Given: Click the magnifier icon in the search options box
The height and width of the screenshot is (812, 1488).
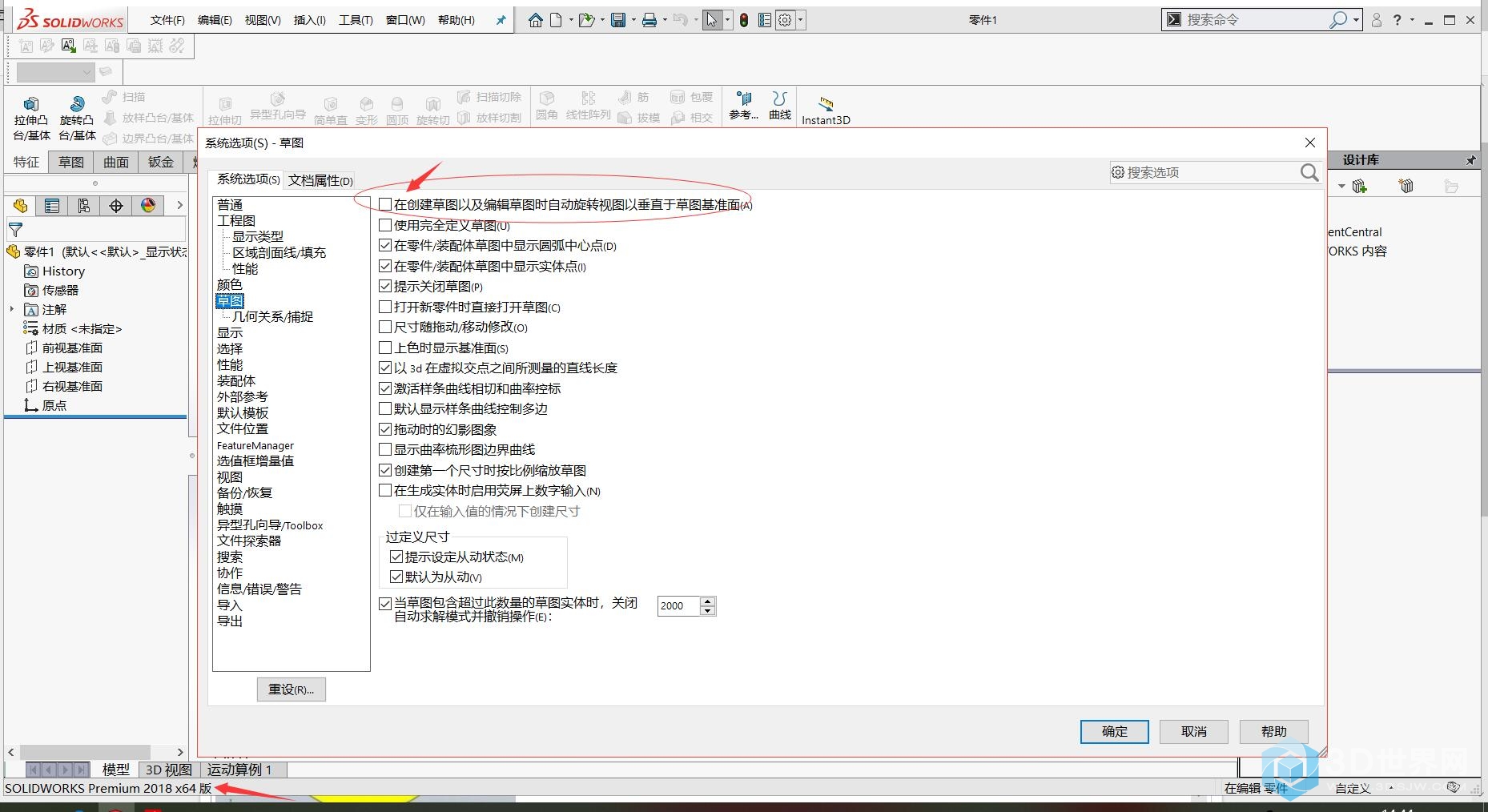Looking at the screenshot, I should (1309, 172).
